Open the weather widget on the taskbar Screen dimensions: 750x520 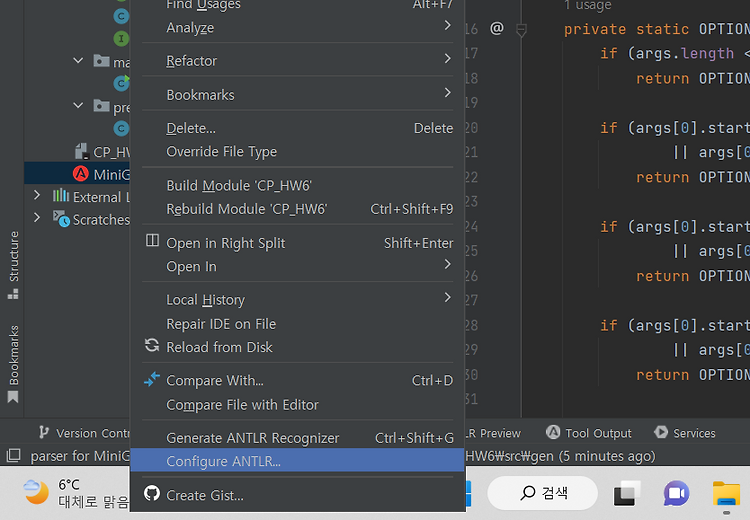point(77,493)
